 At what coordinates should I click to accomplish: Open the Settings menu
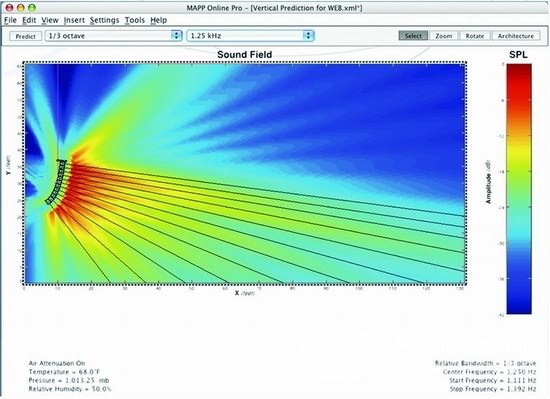point(105,20)
